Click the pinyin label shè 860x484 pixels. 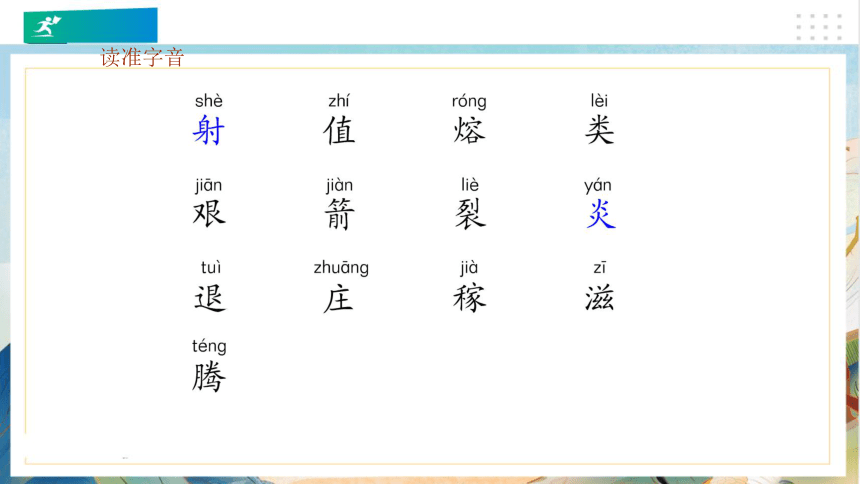[209, 101]
